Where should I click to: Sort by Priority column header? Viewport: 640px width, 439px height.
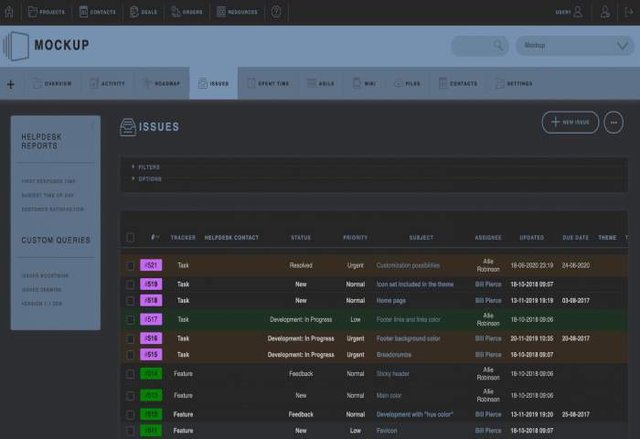point(355,237)
